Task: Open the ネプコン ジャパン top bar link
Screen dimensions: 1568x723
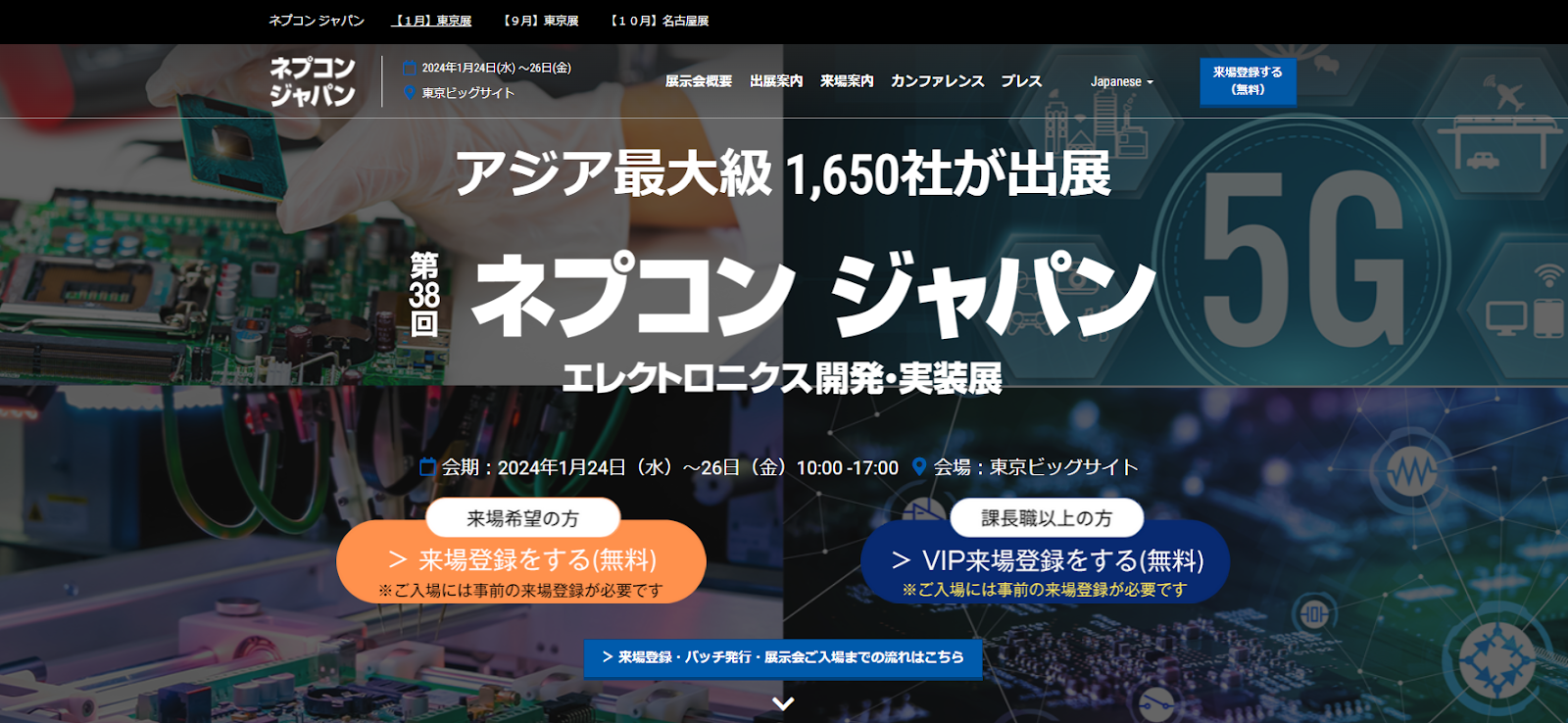Action: click(317, 21)
